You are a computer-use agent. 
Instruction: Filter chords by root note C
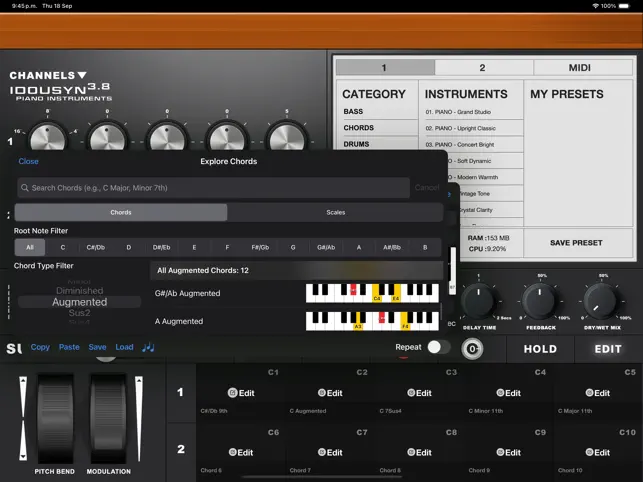[63, 247]
